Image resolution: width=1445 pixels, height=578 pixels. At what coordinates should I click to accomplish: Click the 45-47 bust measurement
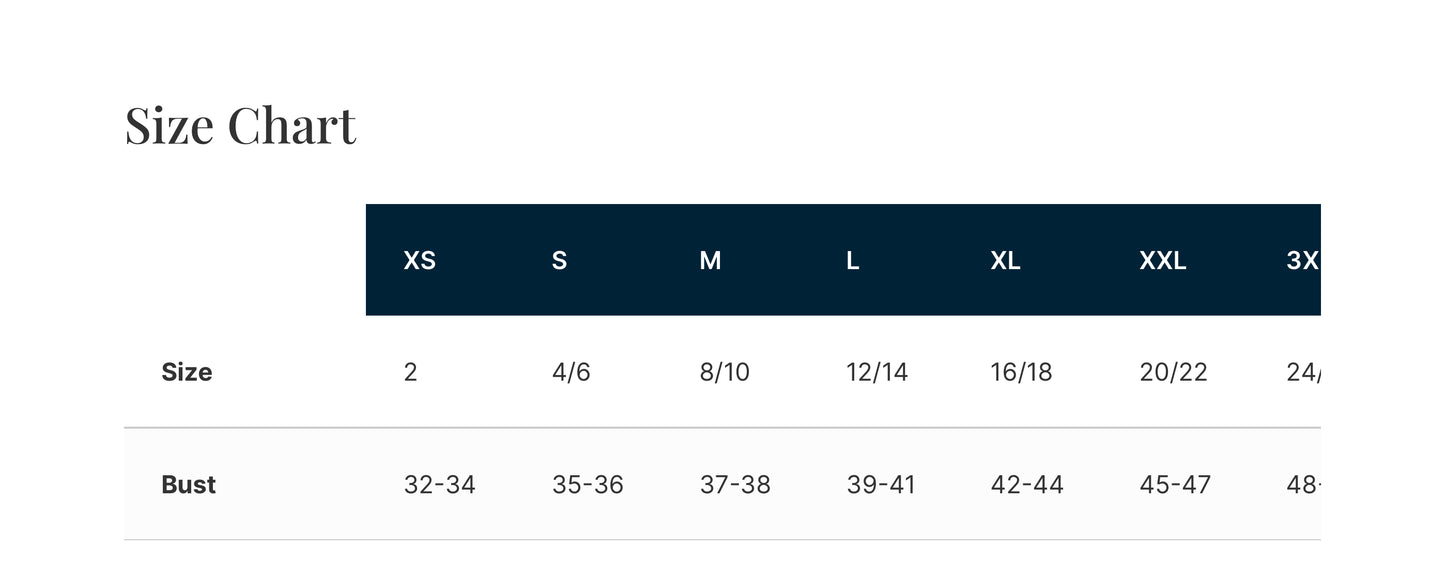[x=1175, y=485]
